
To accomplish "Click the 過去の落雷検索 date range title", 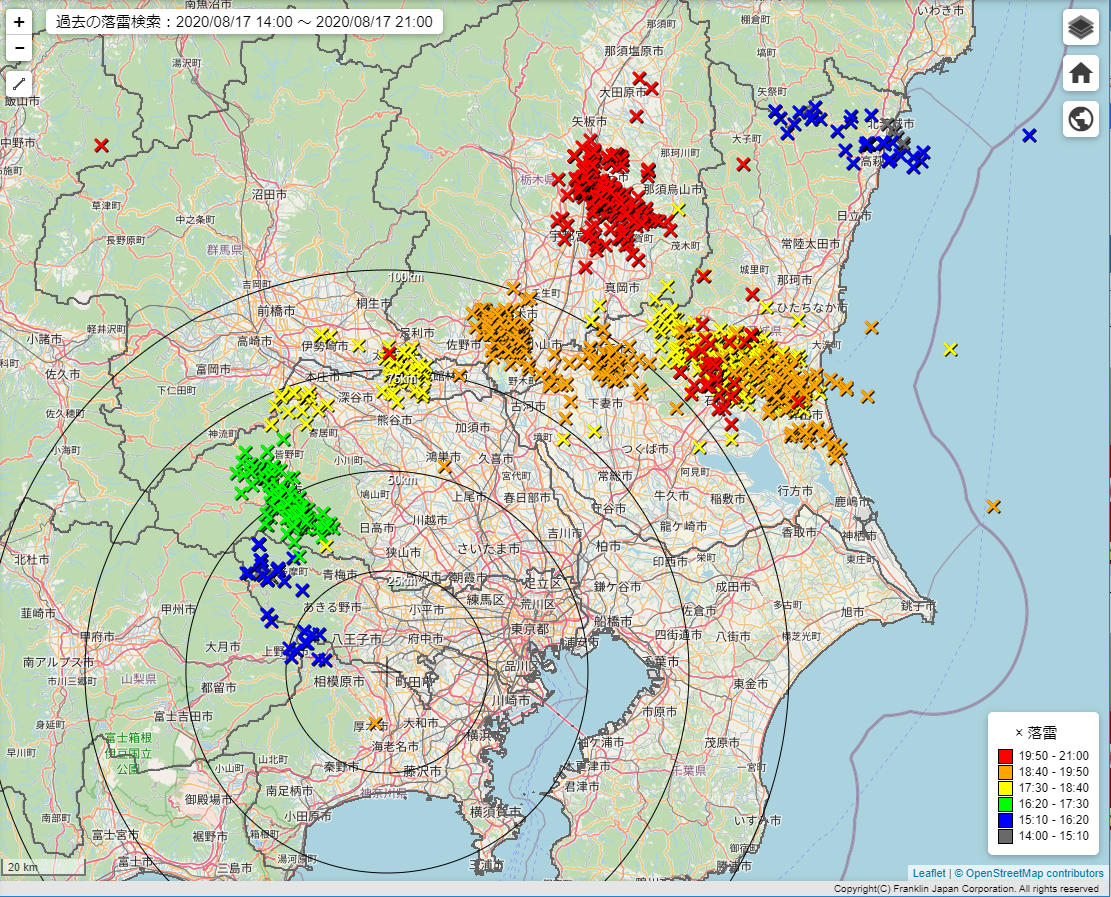I will (x=244, y=22).
